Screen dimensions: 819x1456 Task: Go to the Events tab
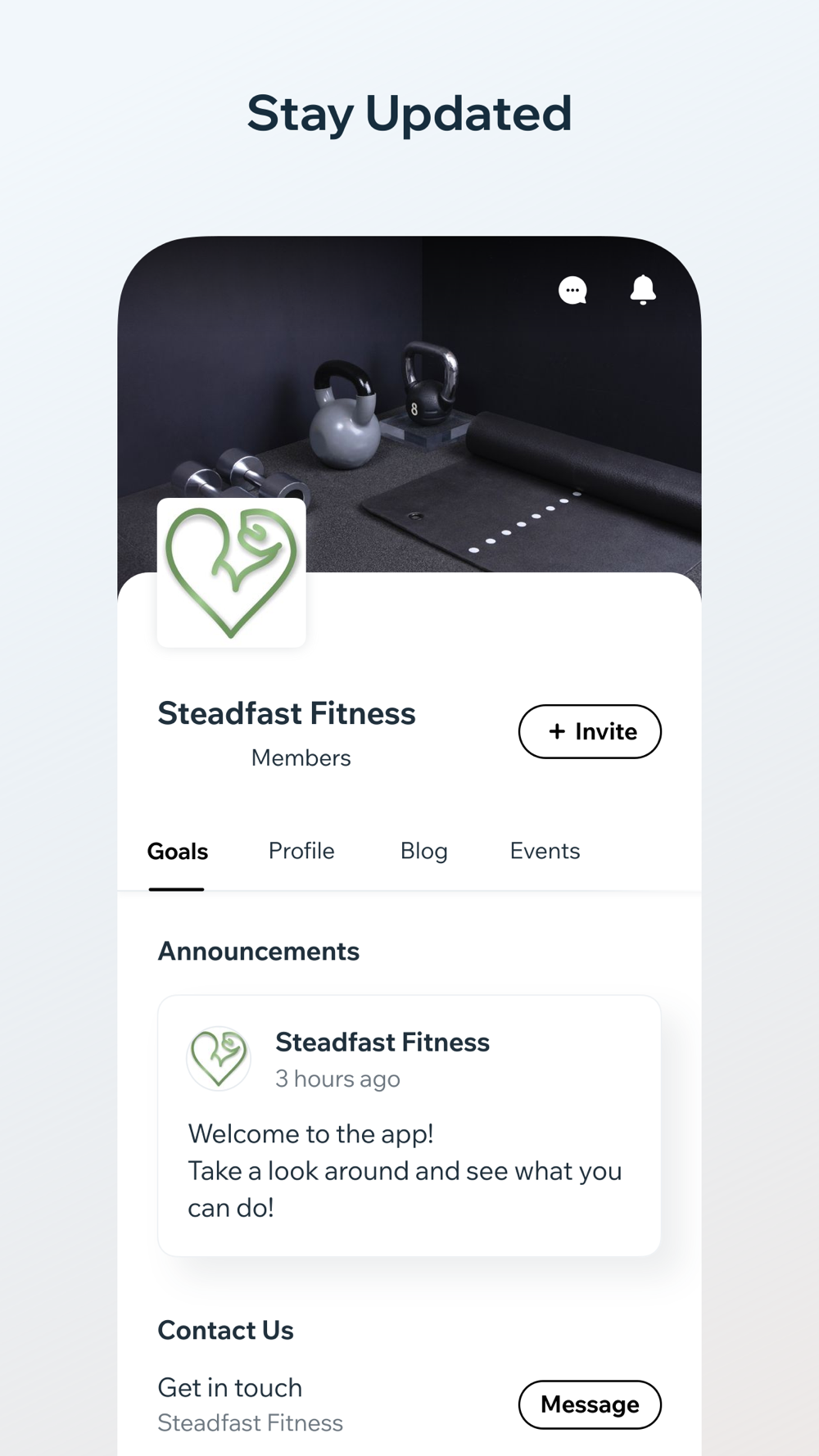pos(545,851)
